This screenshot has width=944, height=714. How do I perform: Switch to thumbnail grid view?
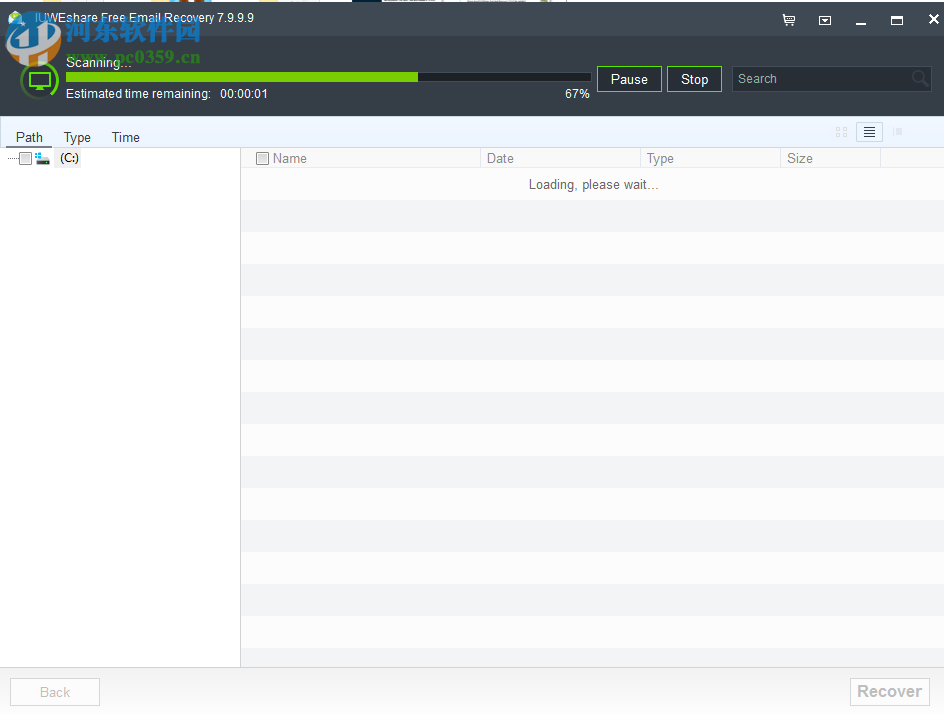(x=841, y=131)
